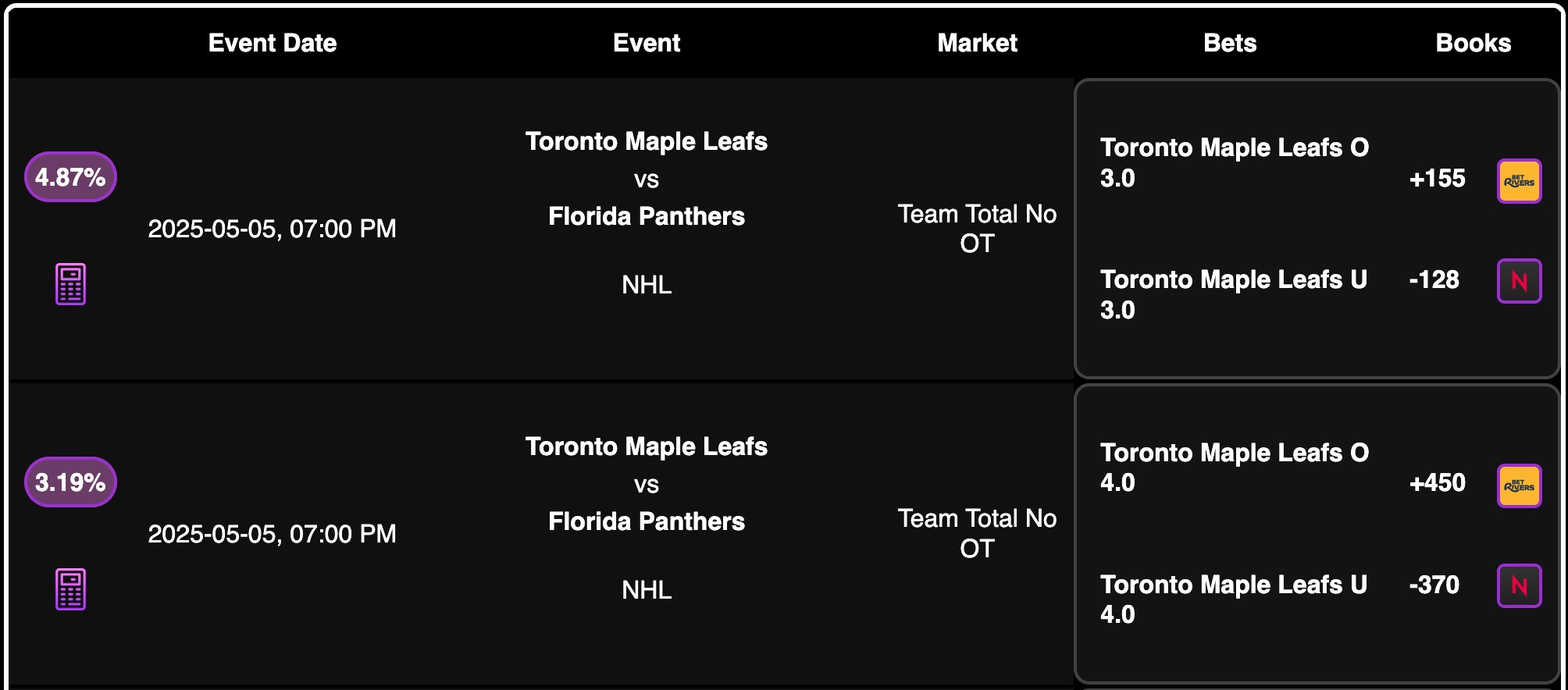Select Toronto Maple Leafs O 4.0 bet
The image size is (1568, 690).
coord(1235,467)
